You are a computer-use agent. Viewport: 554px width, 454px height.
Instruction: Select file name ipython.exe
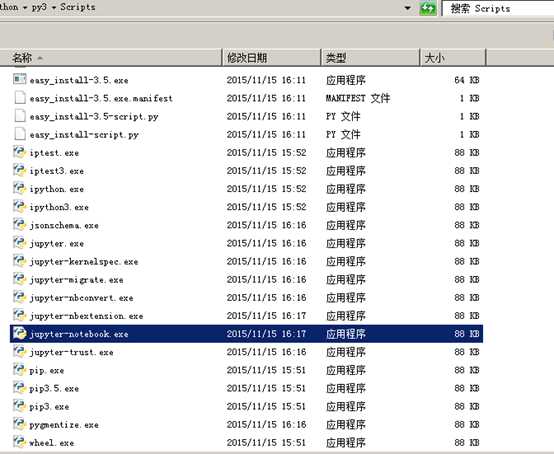click(57, 189)
